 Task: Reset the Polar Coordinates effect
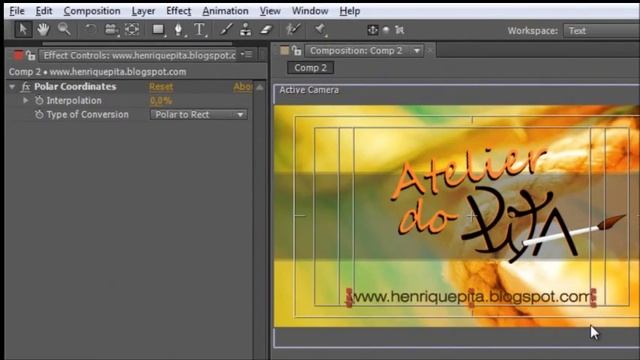(x=161, y=87)
